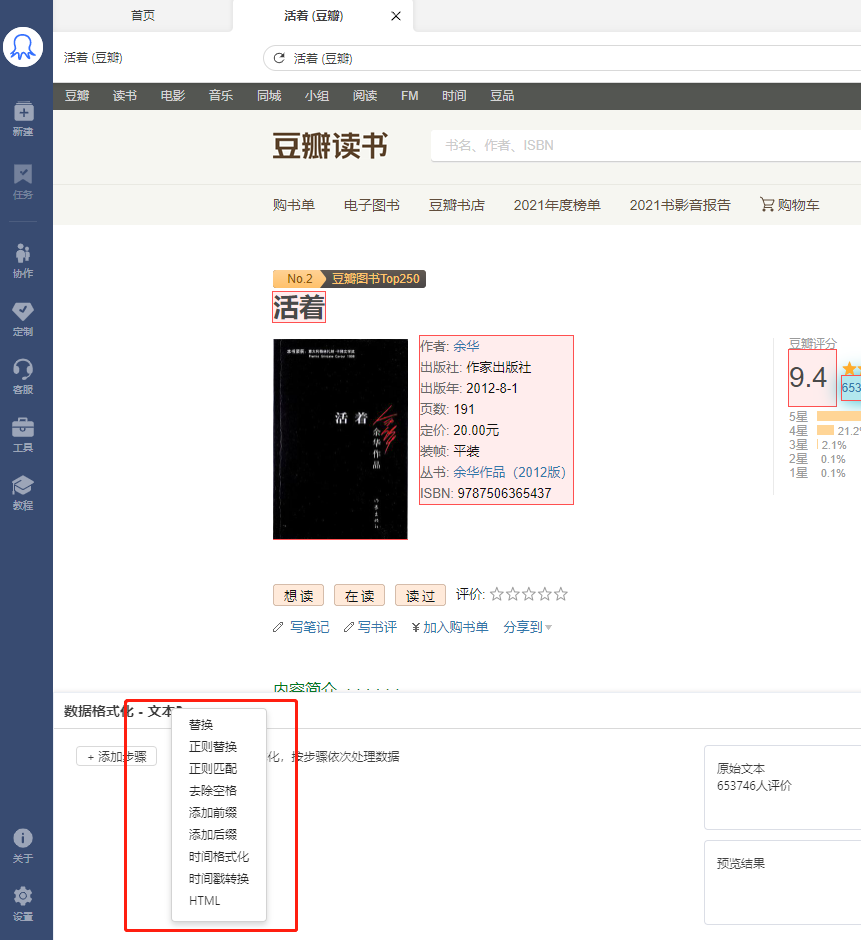This screenshot has height=940, width=861.
Task: Click the 读过 button
Action: [420, 595]
